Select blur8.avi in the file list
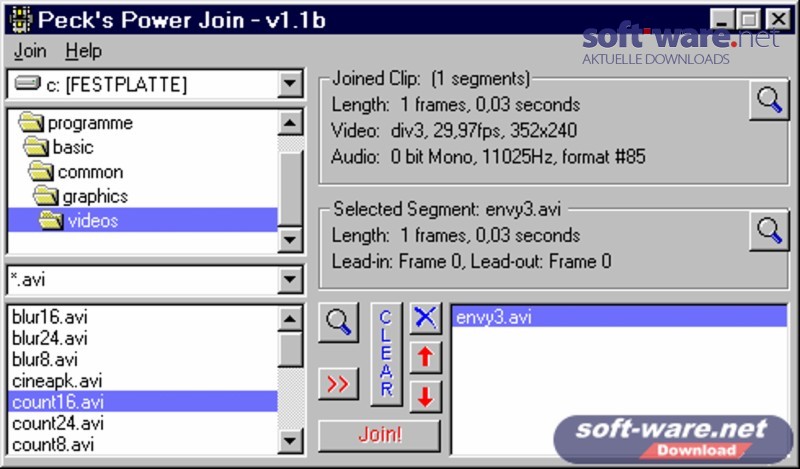This screenshot has width=800, height=469. pyautogui.click(x=143, y=360)
